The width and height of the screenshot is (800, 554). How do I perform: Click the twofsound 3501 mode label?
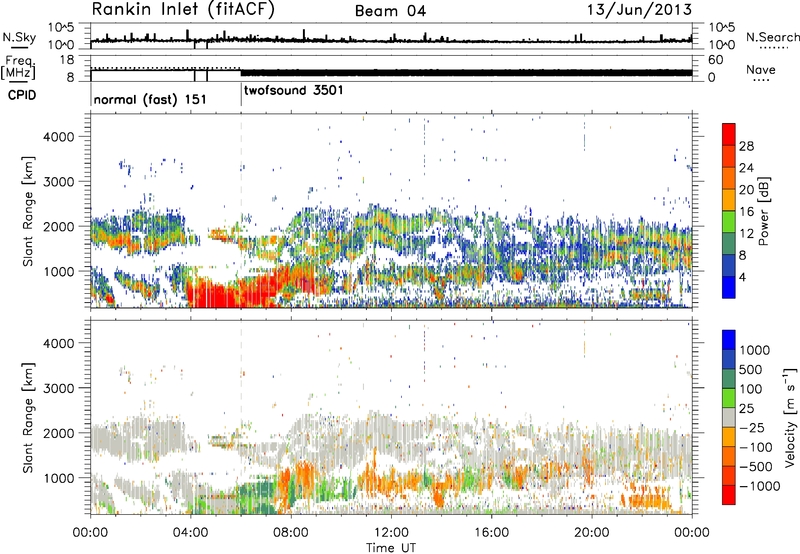coord(293,91)
